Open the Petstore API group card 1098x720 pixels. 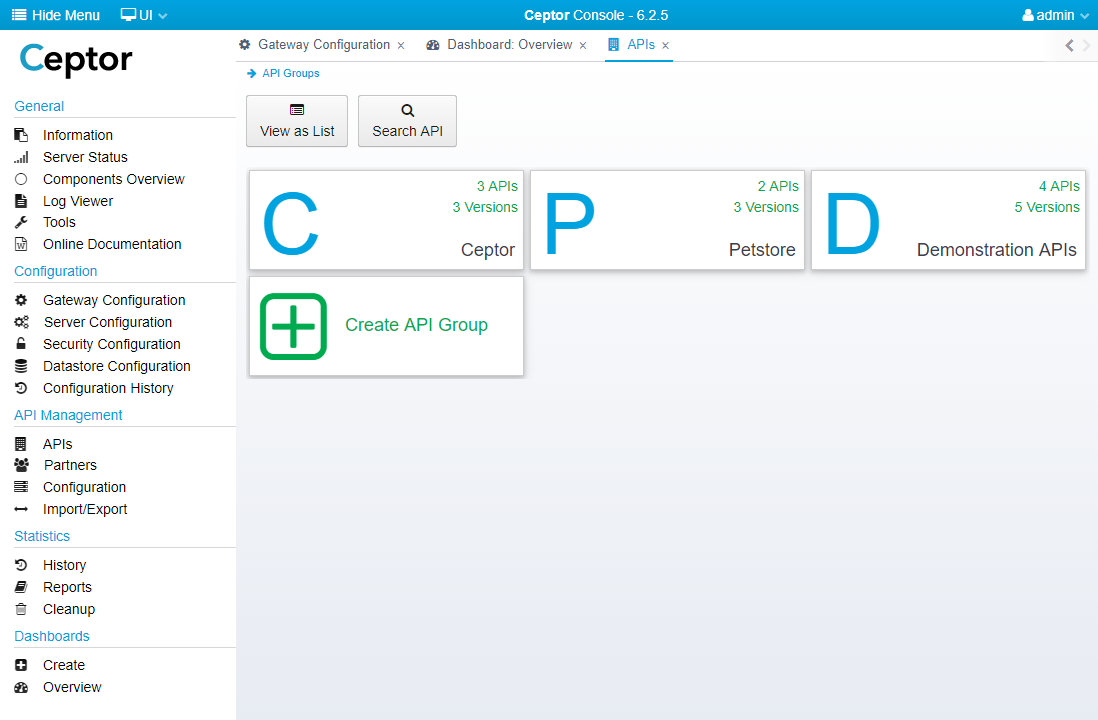click(667, 220)
